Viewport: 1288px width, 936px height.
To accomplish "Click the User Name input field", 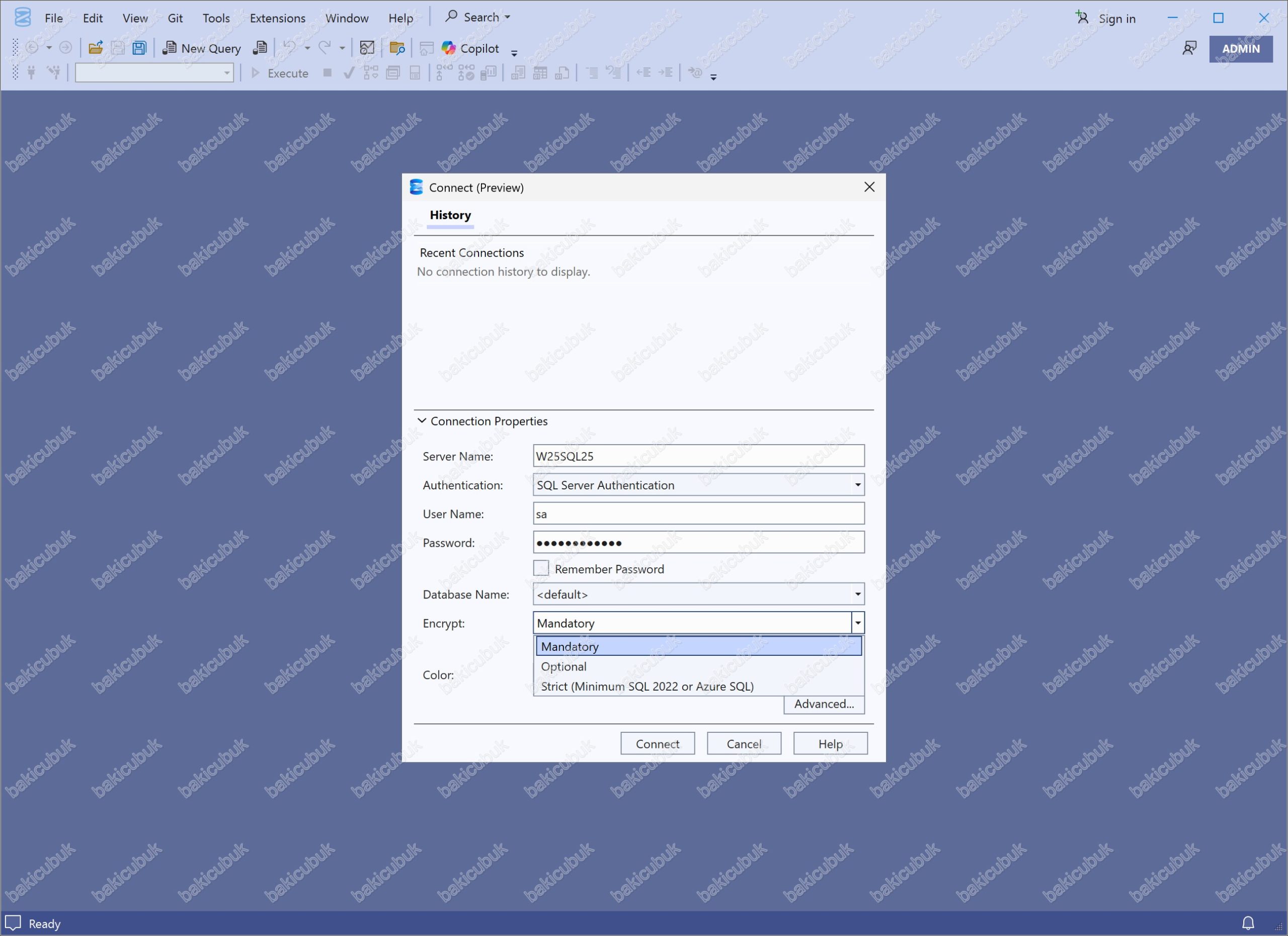I will pyautogui.click(x=699, y=514).
